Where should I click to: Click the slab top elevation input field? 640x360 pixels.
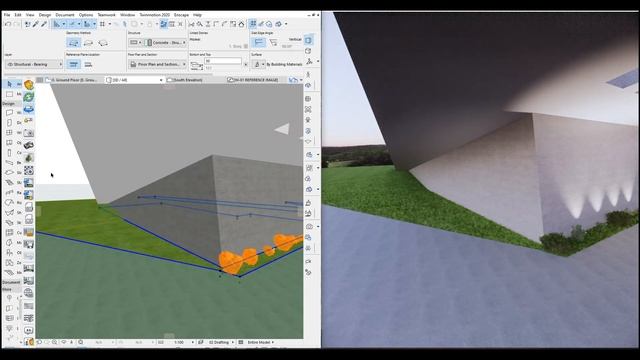[x=223, y=61]
